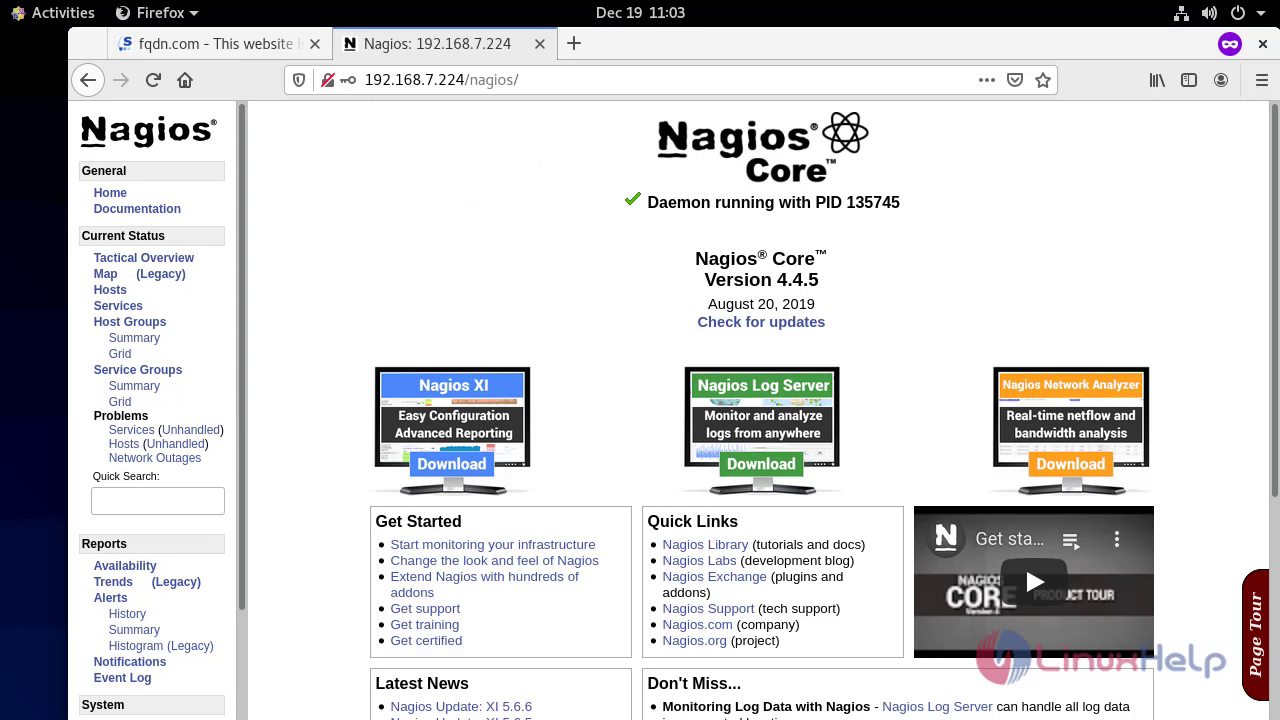
Task: Open the system tray dropdown arrow
Action: [x=1263, y=13]
